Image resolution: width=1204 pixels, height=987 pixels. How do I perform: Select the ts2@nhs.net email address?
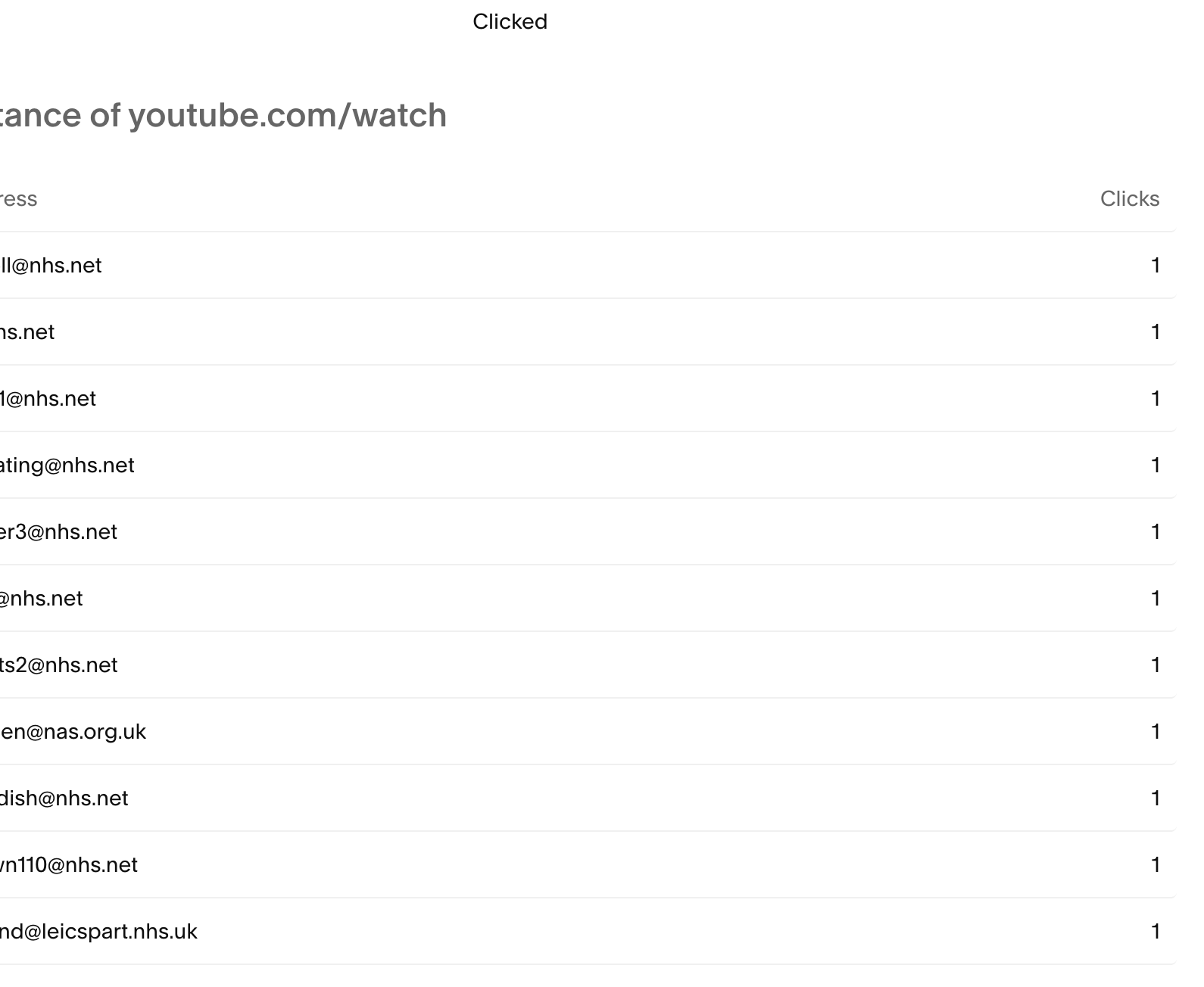(x=59, y=665)
